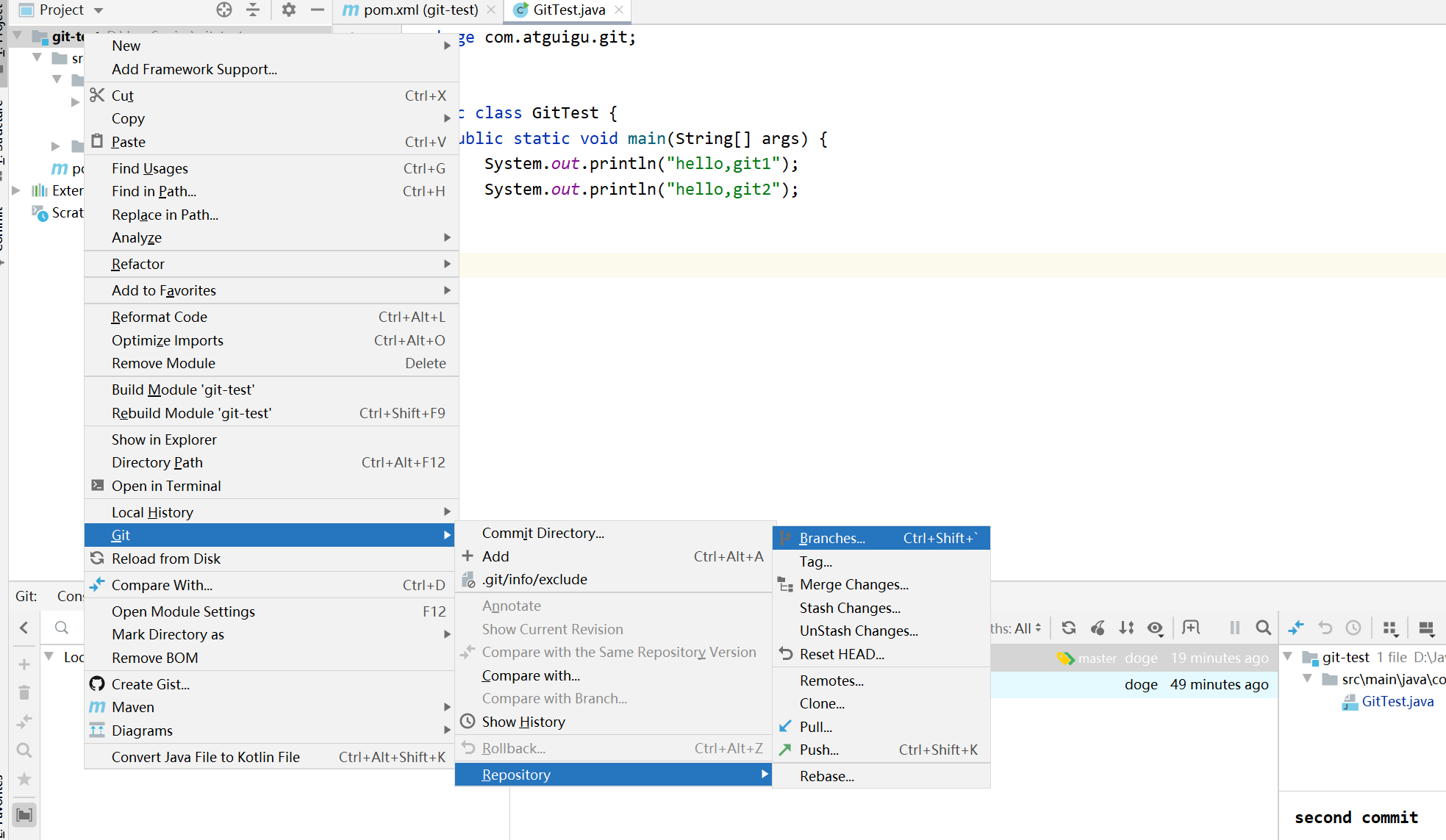Click the Git log refresh icon

(1068, 628)
